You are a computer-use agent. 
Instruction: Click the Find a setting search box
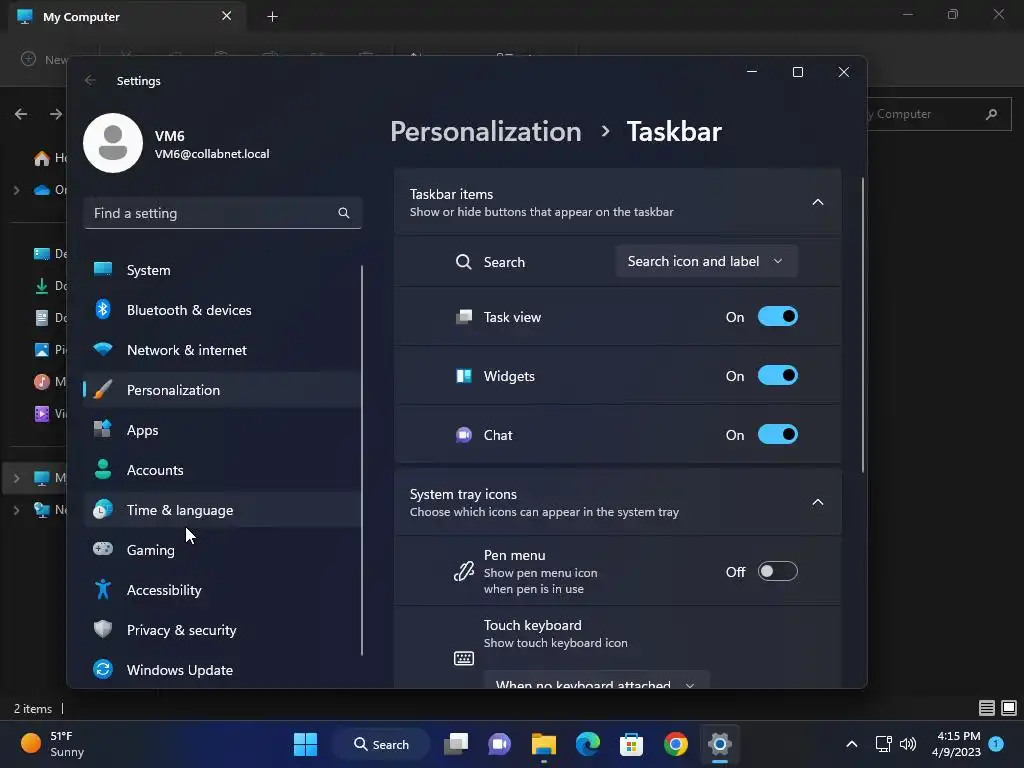223,213
